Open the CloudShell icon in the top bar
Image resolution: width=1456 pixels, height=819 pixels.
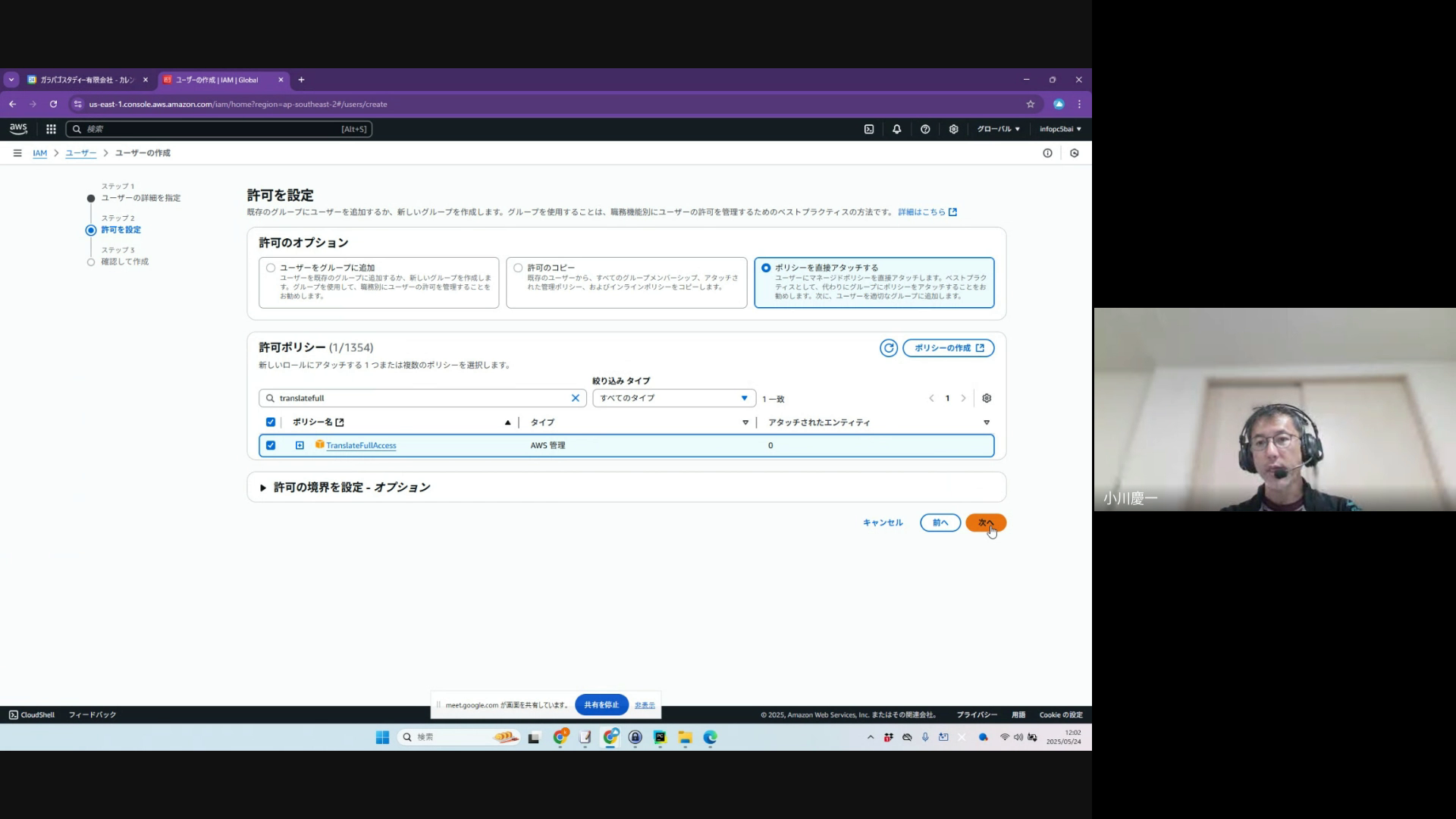pyautogui.click(x=869, y=129)
